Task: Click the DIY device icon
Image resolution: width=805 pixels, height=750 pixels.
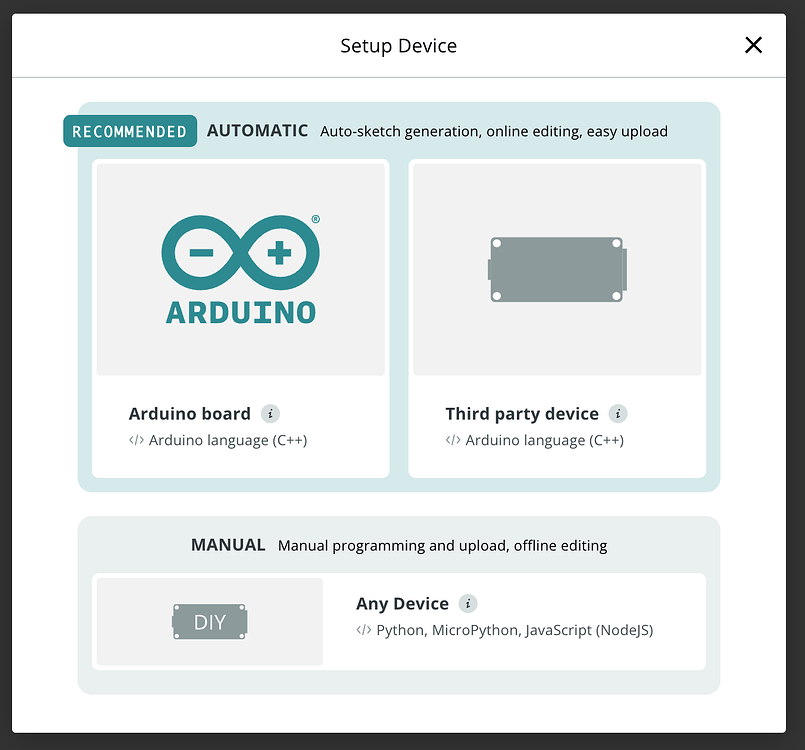Action: click(x=208, y=621)
